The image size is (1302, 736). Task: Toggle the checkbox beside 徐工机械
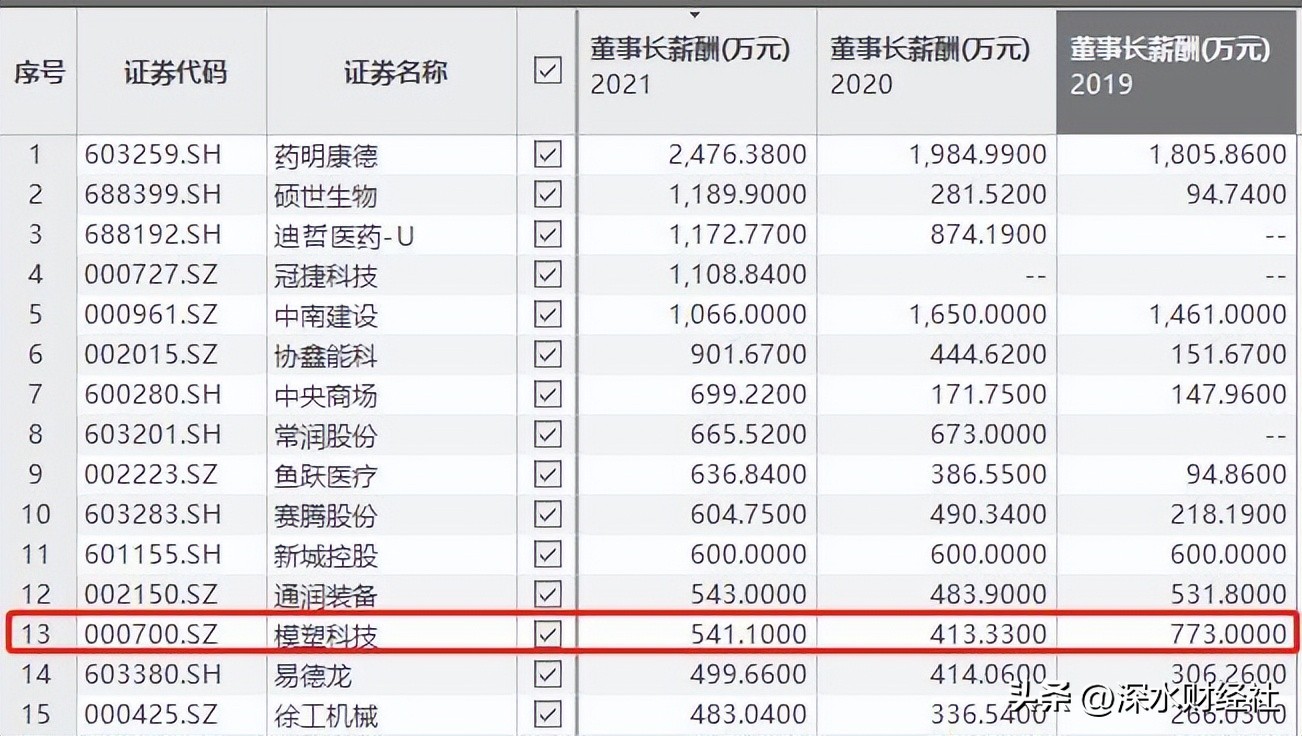click(547, 715)
